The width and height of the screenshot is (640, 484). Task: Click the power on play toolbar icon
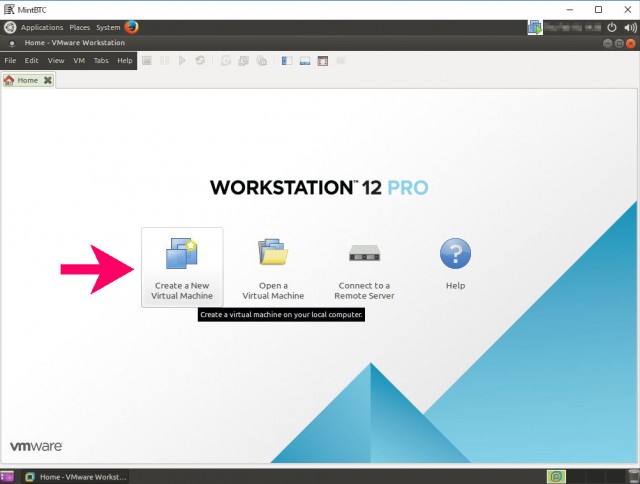182,61
